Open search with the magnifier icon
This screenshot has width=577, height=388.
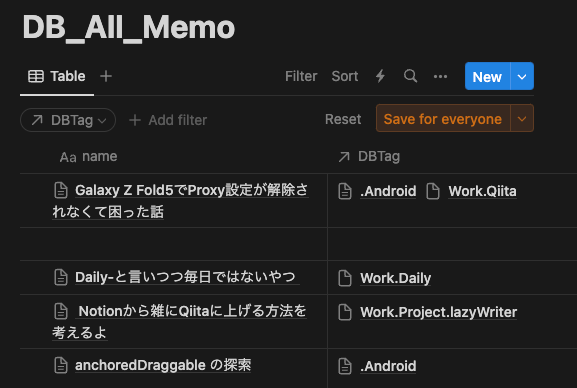pyautogui.click(x=410, y=76)
